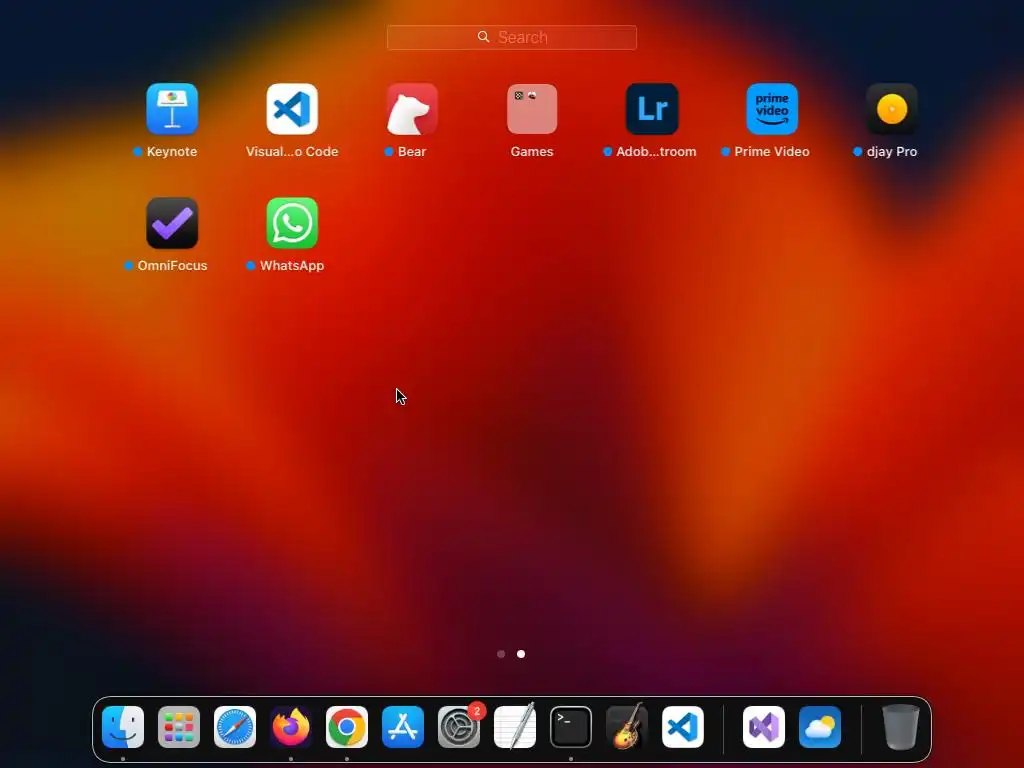Screen dimensions: 1024x768
Task: Click the WhatsApp label text
Action: 292,266
